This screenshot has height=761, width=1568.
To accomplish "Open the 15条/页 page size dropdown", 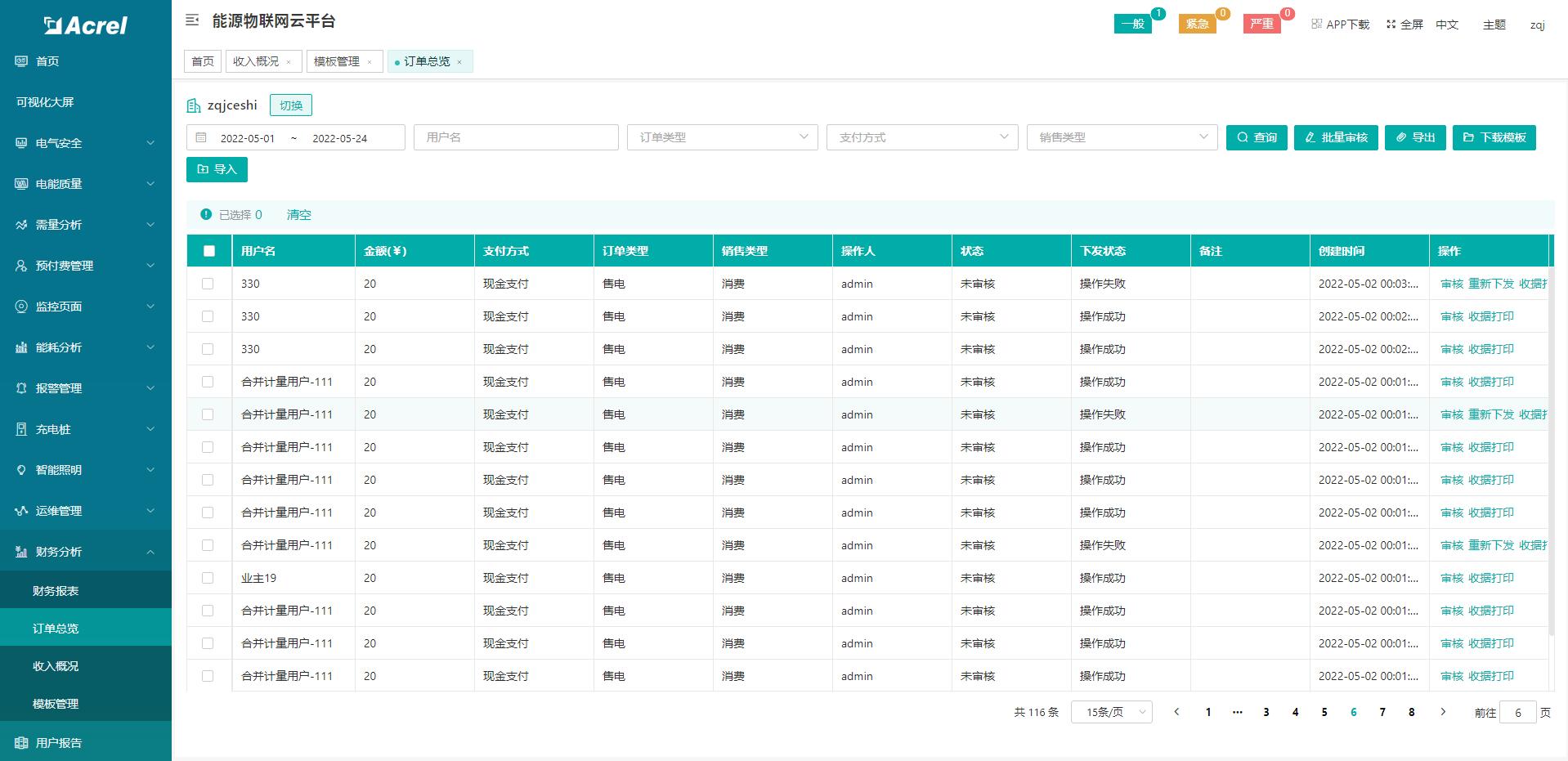I will (1111, 712).
